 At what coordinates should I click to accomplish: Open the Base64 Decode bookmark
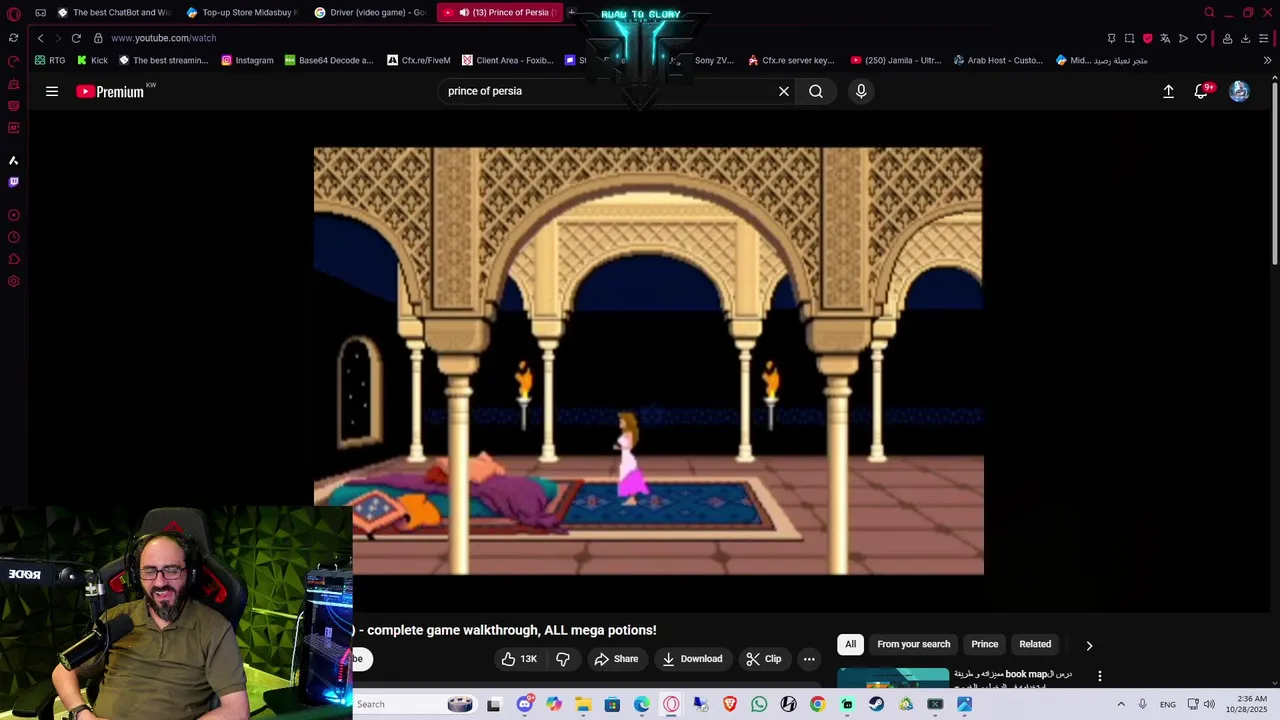[329, 60]
